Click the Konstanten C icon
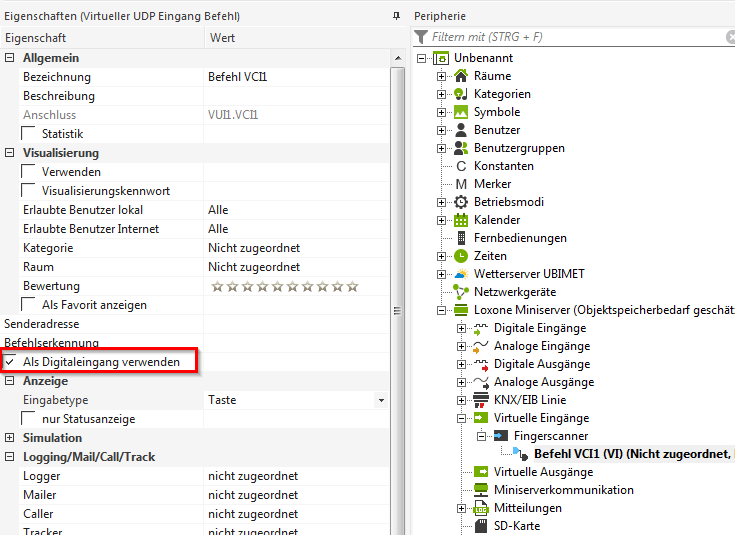The height and width of the screenshot is (535, 735). pyautogui.click(x=461, y=166)
